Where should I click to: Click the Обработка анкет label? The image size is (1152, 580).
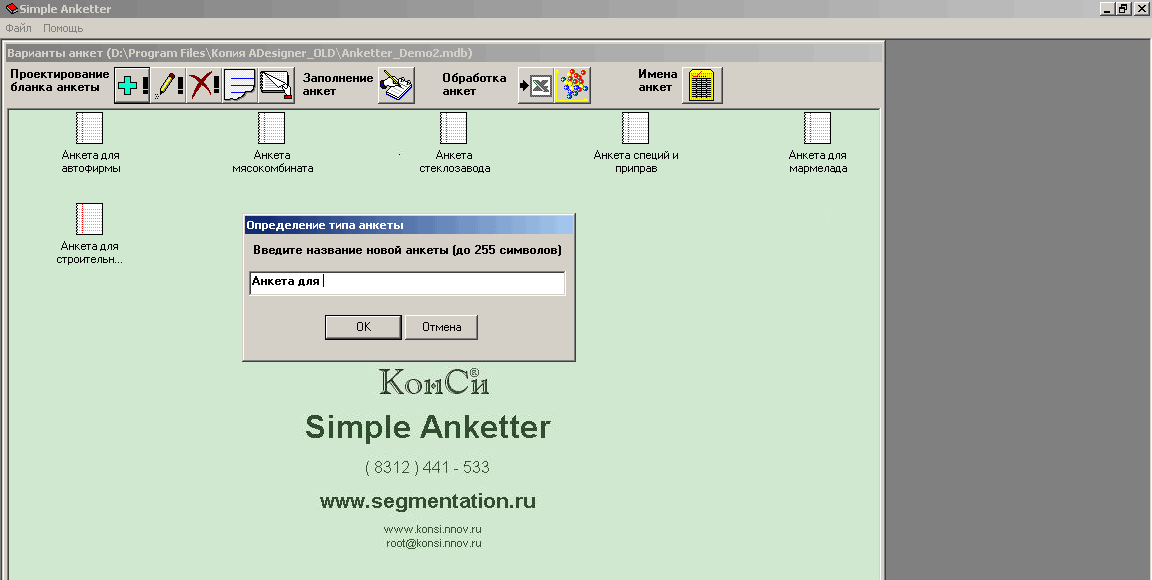(474, 85)
